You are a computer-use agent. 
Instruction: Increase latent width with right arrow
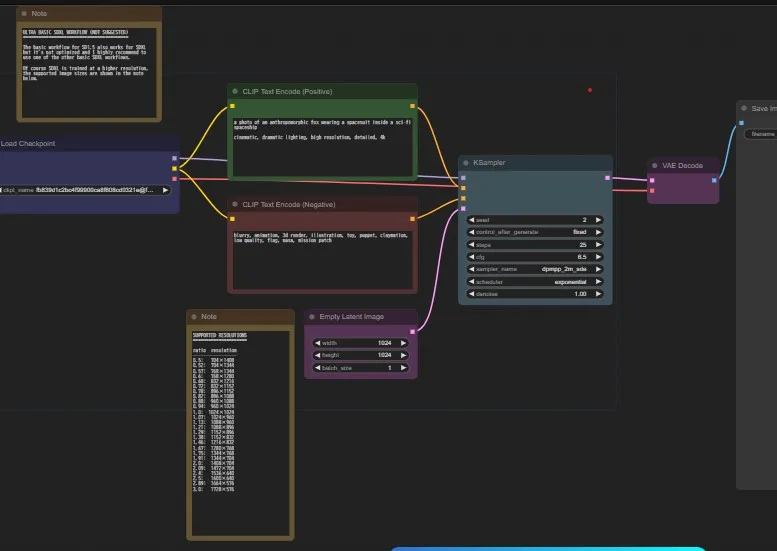pos(403,342)
